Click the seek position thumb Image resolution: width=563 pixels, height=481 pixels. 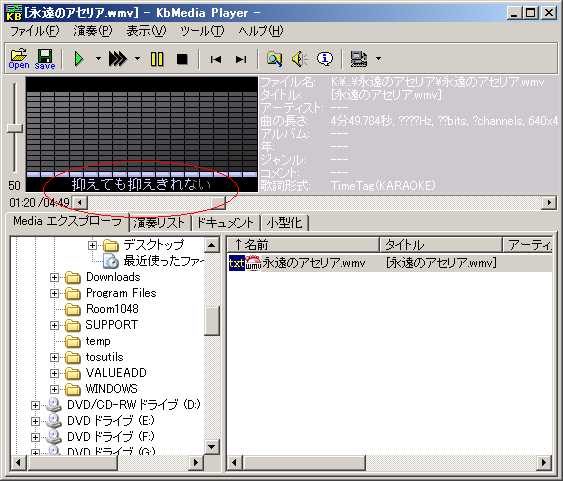(x=218, y=203)
